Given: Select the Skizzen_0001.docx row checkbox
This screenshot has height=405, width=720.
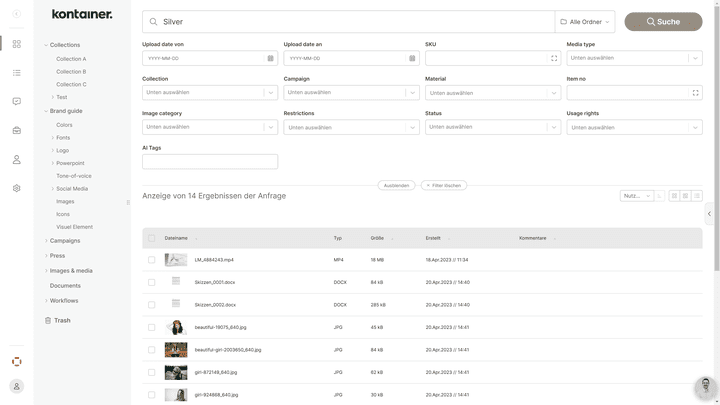Looking at the screenshot, I should 152,282.
